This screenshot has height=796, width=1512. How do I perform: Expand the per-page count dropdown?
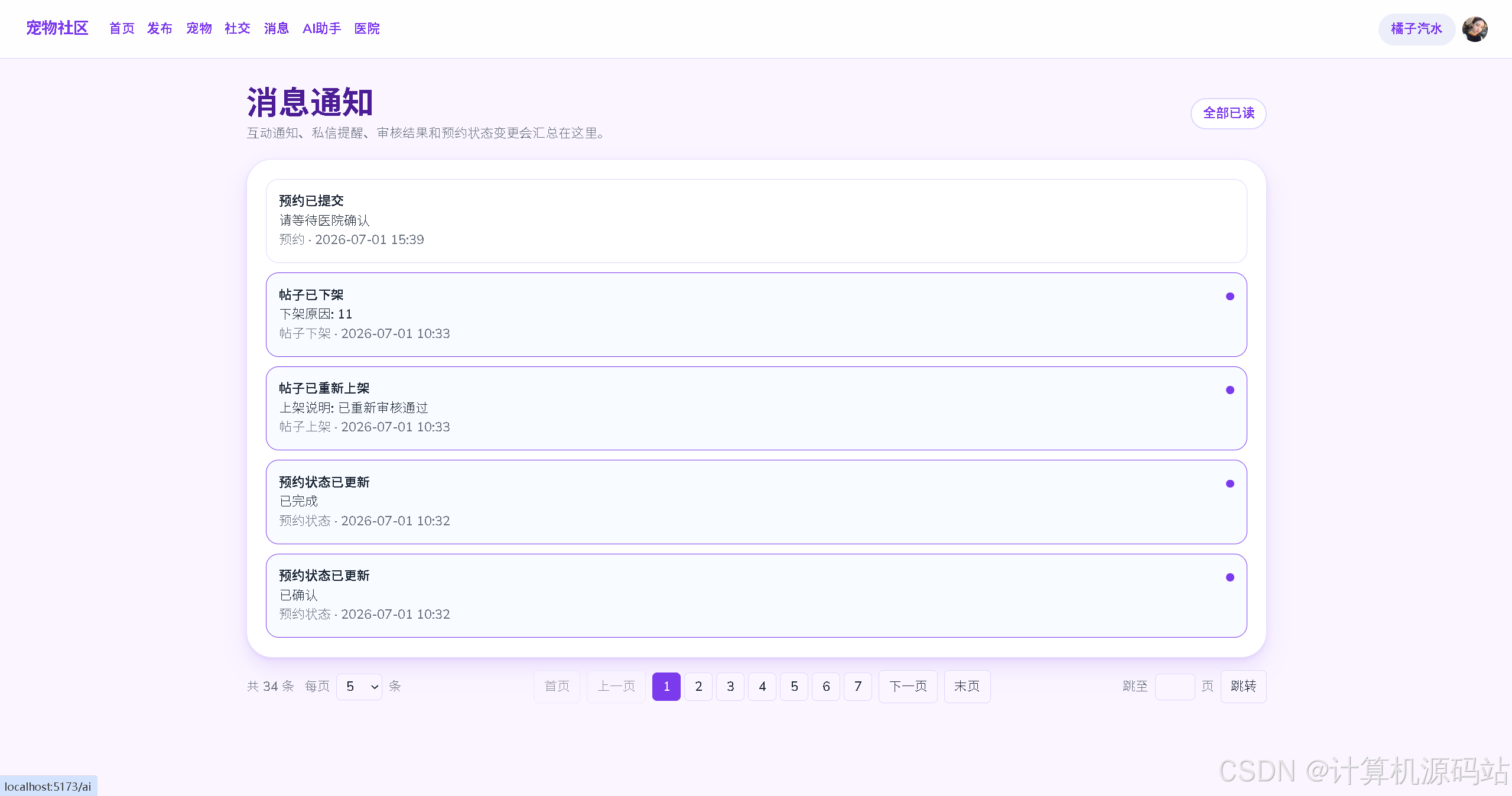(359, 687)
